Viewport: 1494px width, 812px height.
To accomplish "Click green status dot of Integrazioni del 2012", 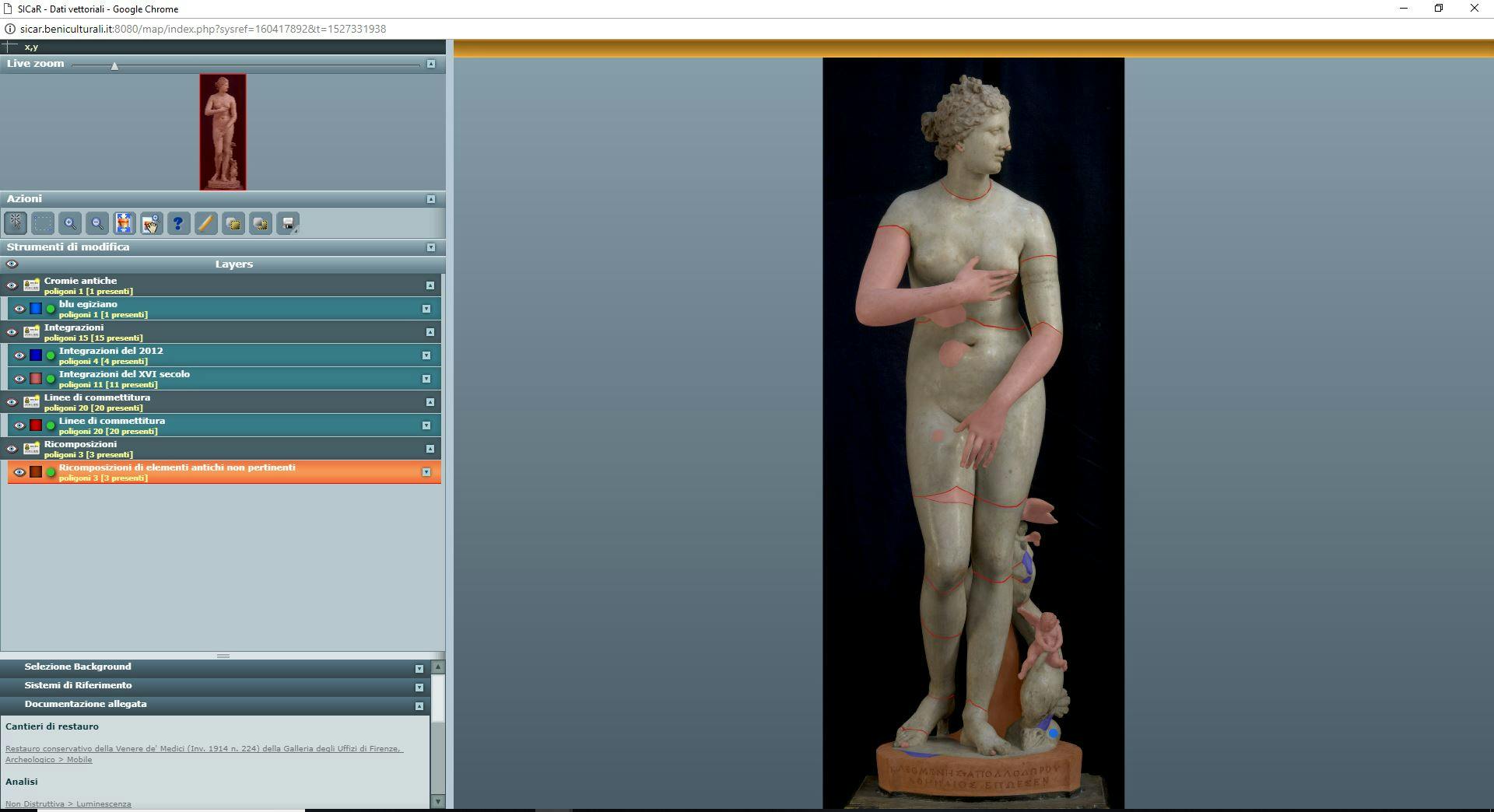I will click(51, 355).
